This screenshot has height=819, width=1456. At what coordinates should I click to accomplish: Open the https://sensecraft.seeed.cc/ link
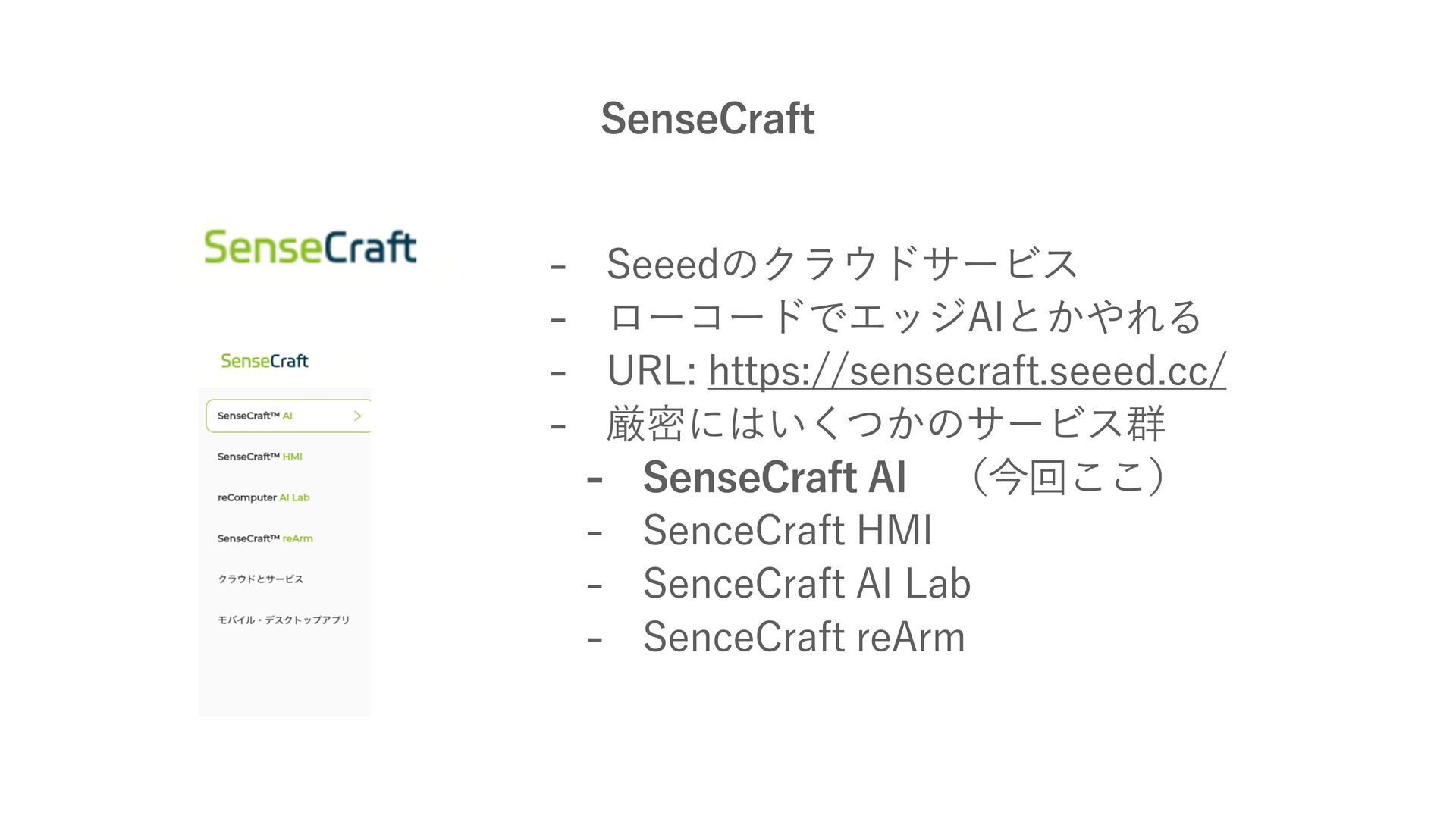click(967, 371)
